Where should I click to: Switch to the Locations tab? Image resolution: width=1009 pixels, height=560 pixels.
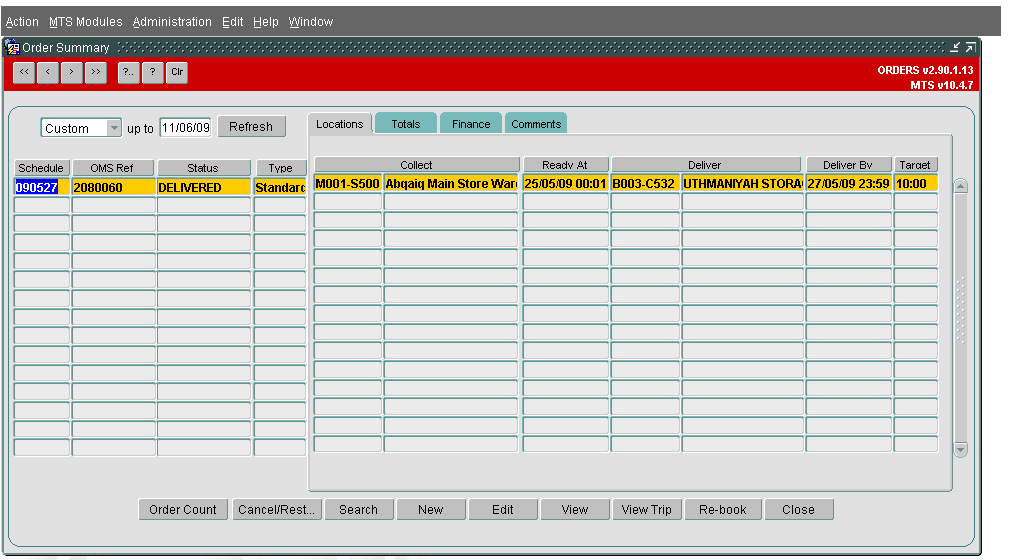340,124
